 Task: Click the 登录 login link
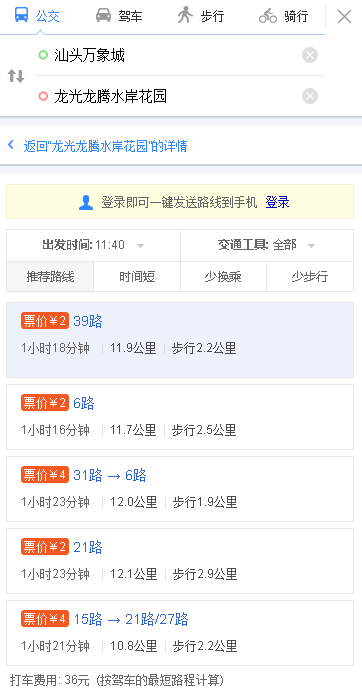277,203
